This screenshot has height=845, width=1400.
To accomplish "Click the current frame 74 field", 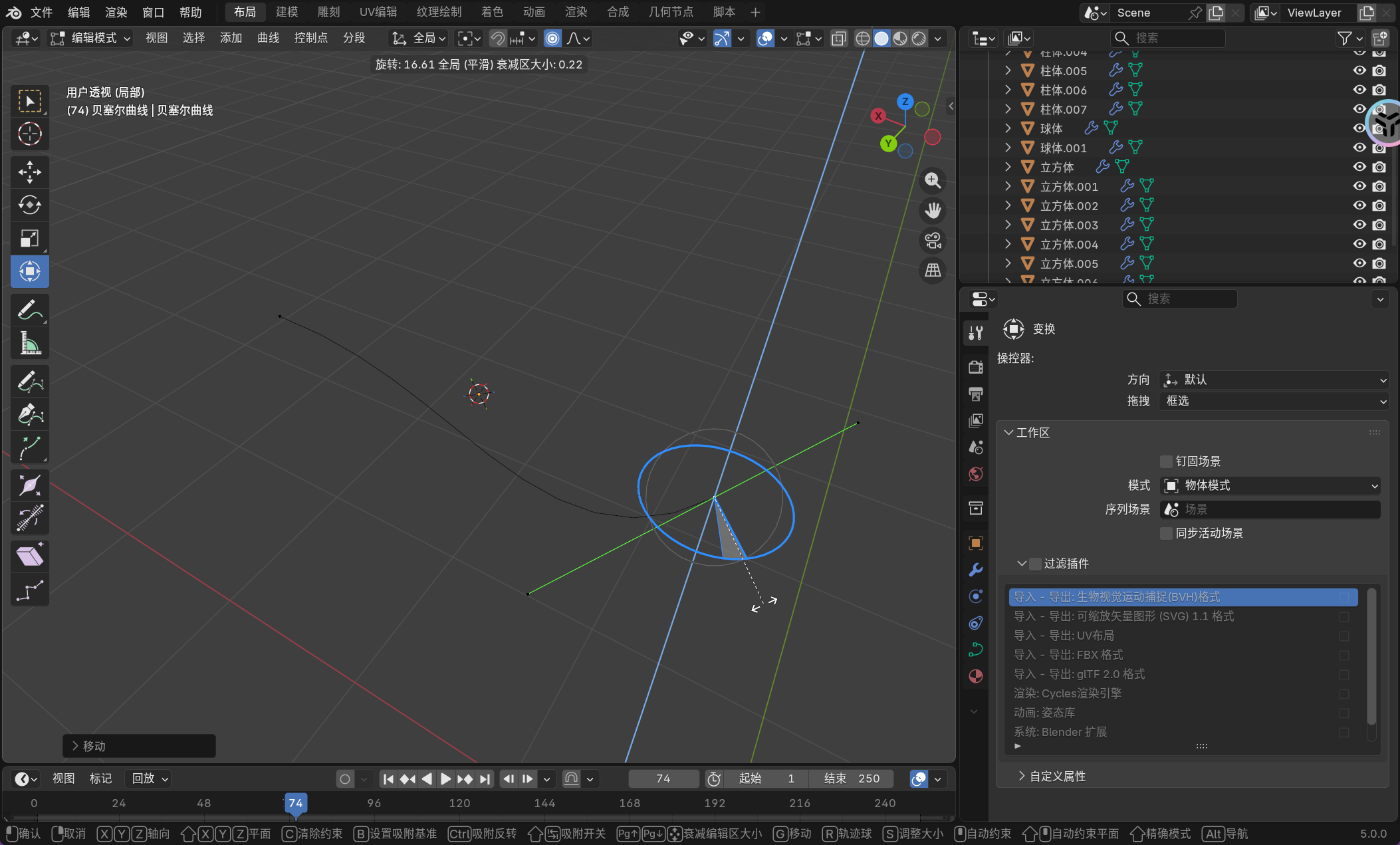I will pos(663,779).
